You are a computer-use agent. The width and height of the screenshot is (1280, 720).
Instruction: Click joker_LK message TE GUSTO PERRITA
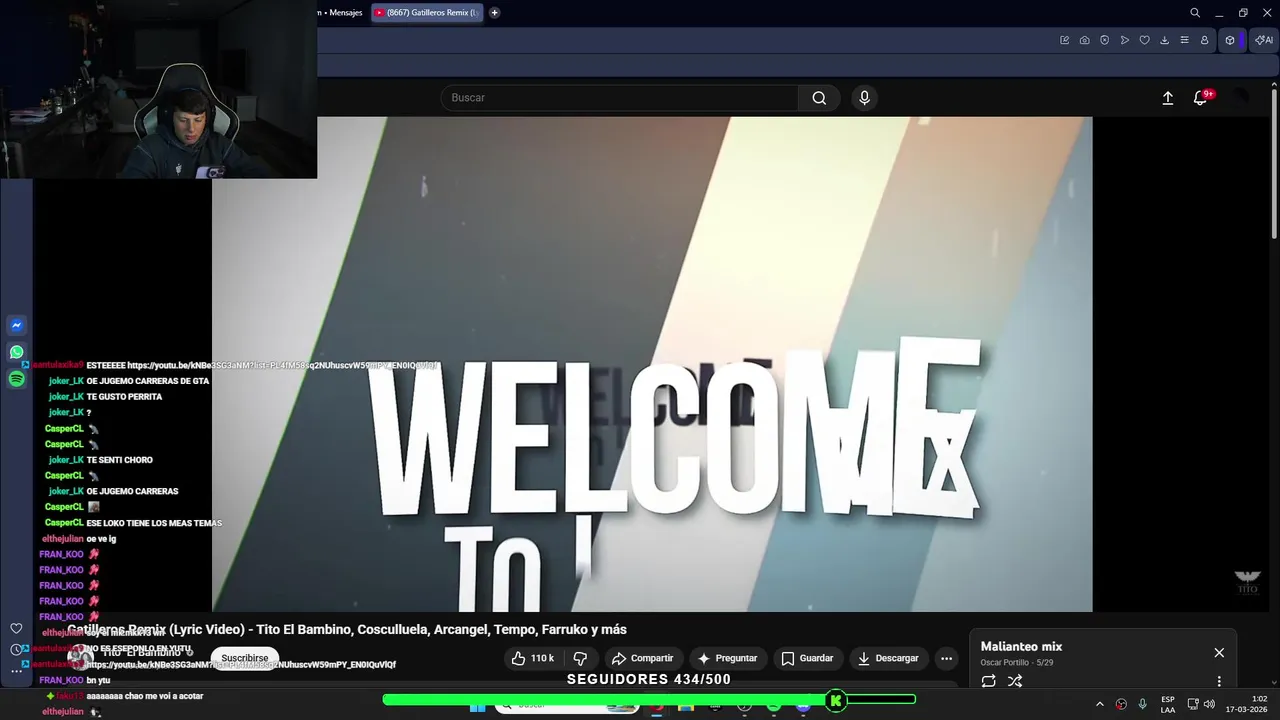124,397
